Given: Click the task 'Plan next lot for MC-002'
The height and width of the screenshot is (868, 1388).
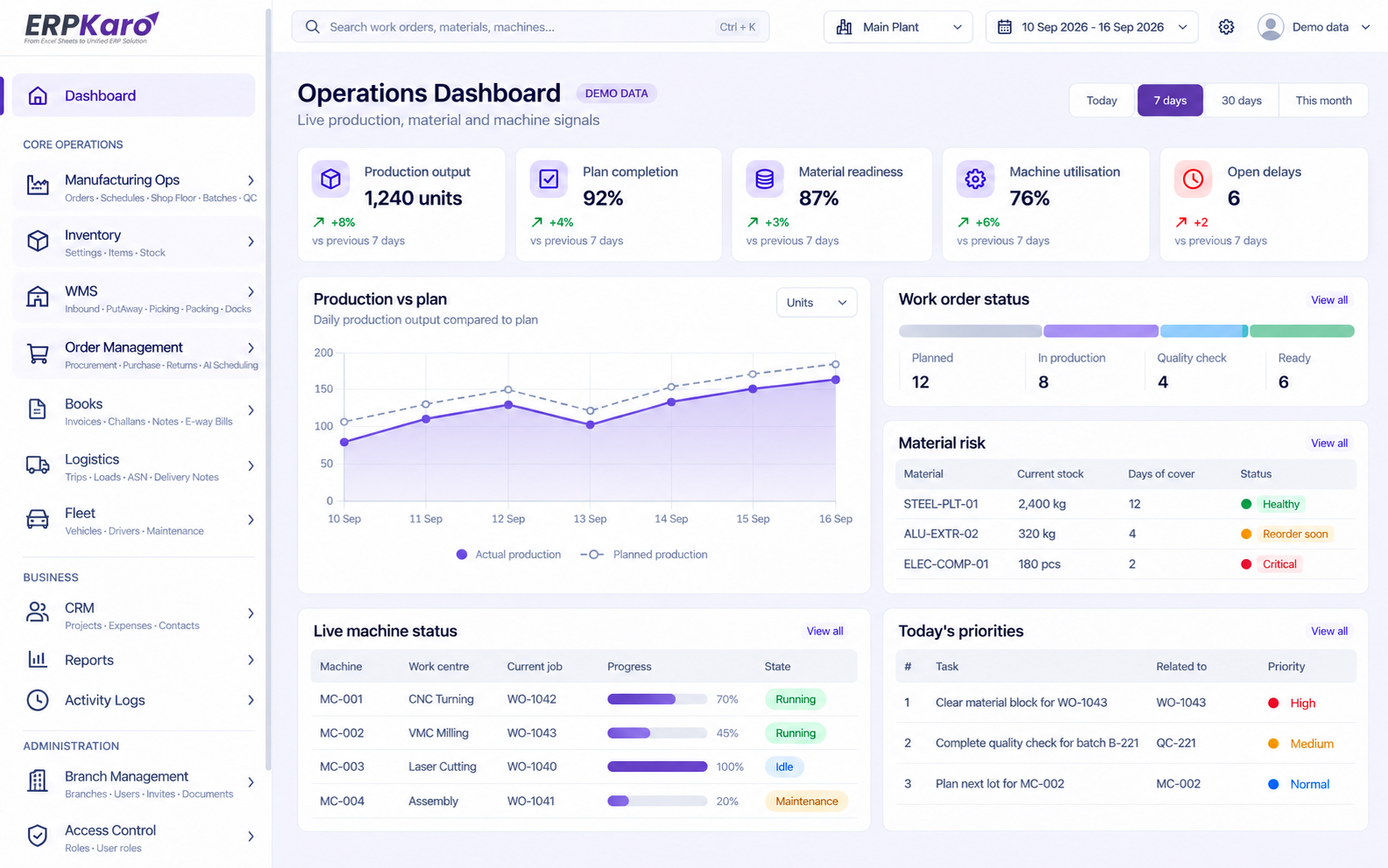Looking at the screenshot, I should (x=999, y=784).
